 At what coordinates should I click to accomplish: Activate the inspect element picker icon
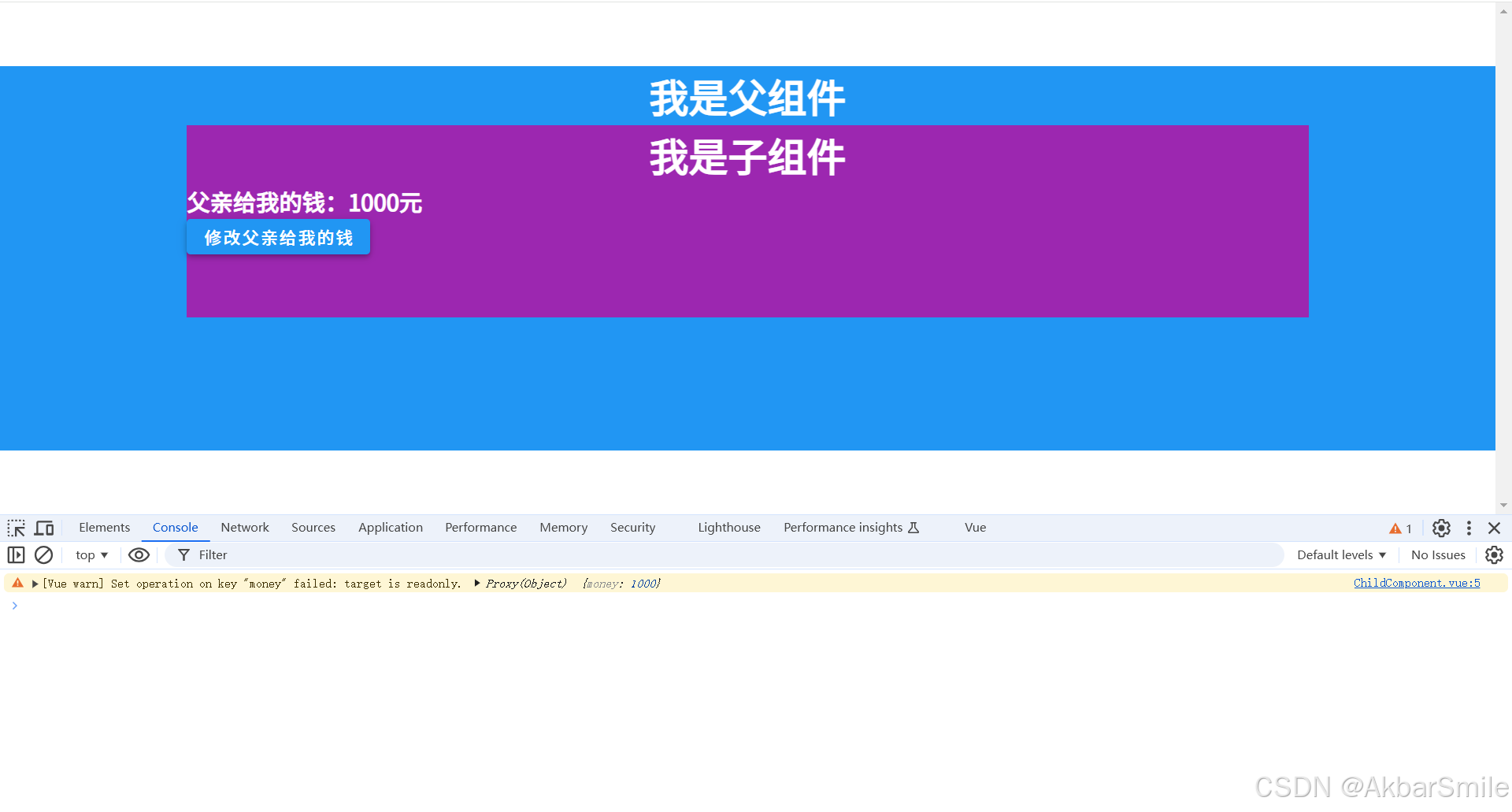(17, 528)
